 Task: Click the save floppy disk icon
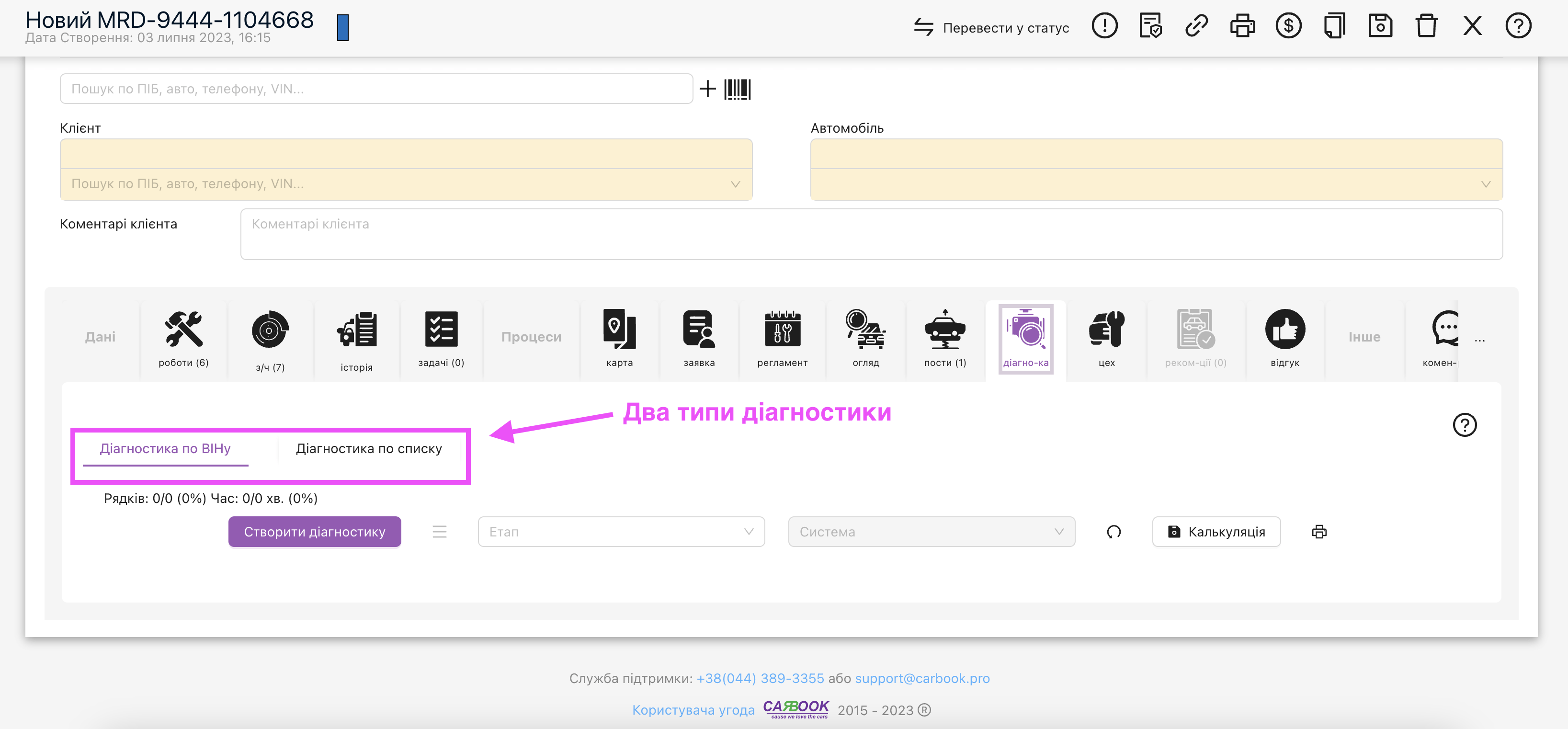coord(1380,26)
